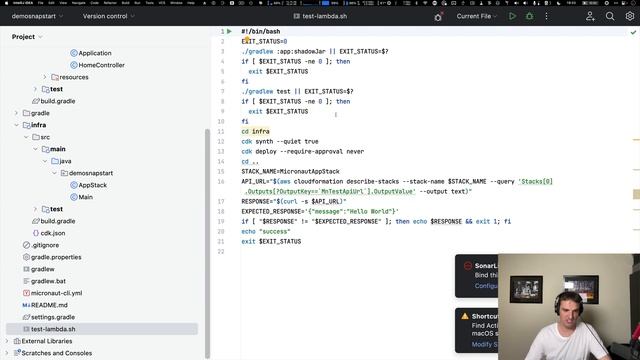The image size is (640, 360).
Task: Open the Code With Me user icon
Action: coord(590,16)
